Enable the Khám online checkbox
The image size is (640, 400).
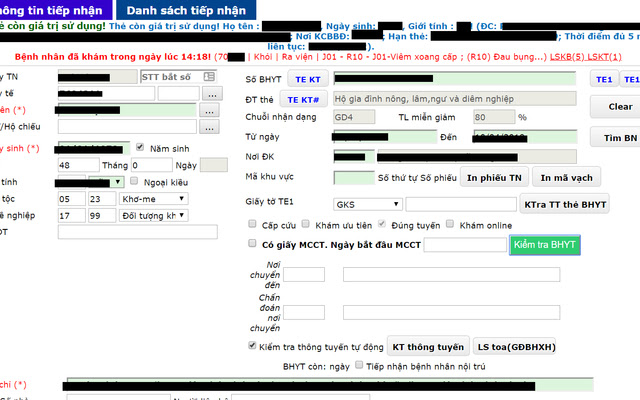[x=450, y=224]
